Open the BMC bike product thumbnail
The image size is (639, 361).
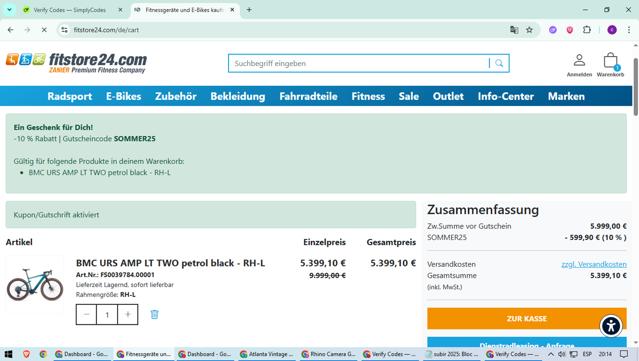coord(35,284)
